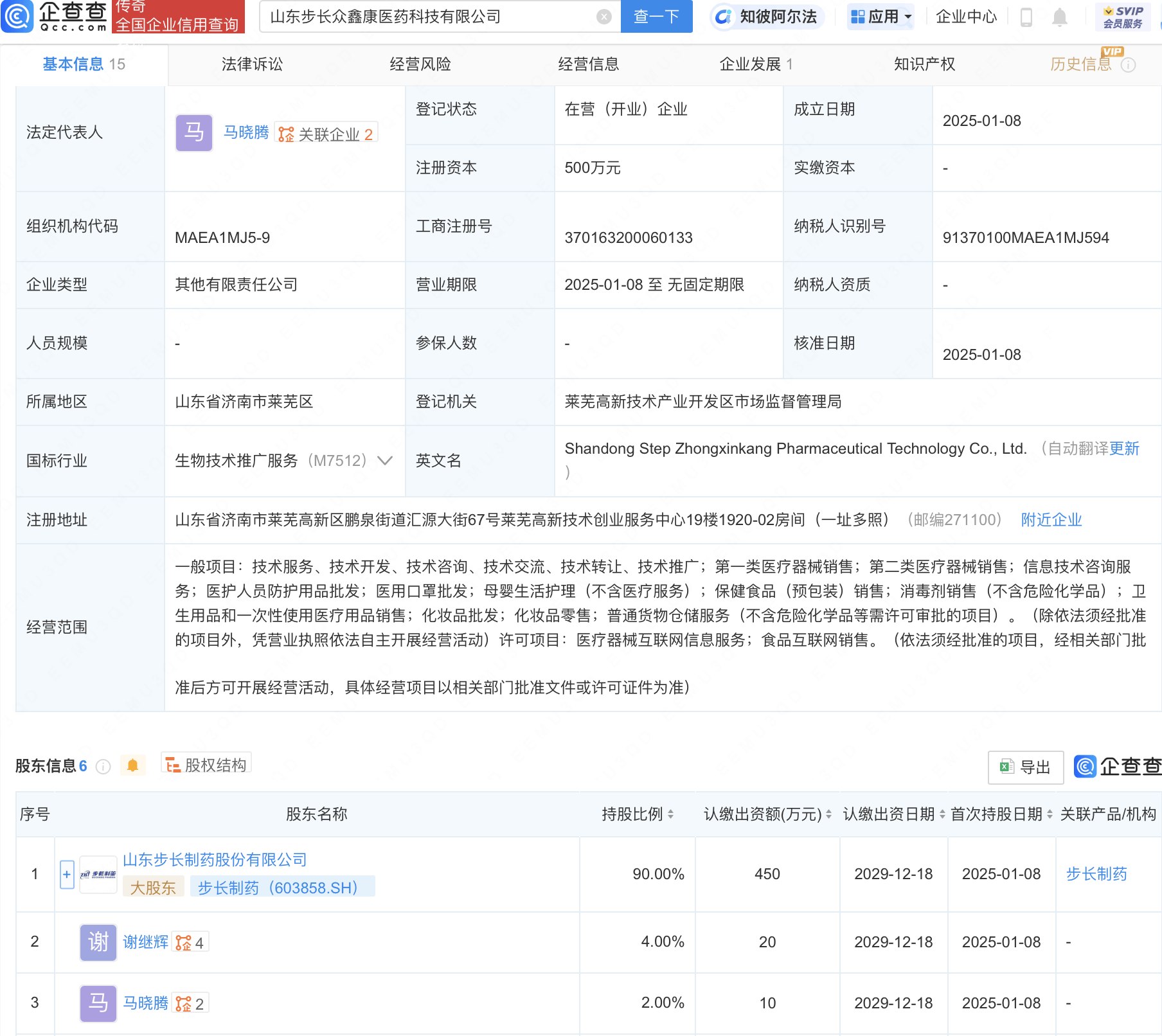Select 莱芜高新技术产业开发区市场监督管理局 text
Image resolution: width=1162 pixels, height=1036 pixels.
(703, 402)
